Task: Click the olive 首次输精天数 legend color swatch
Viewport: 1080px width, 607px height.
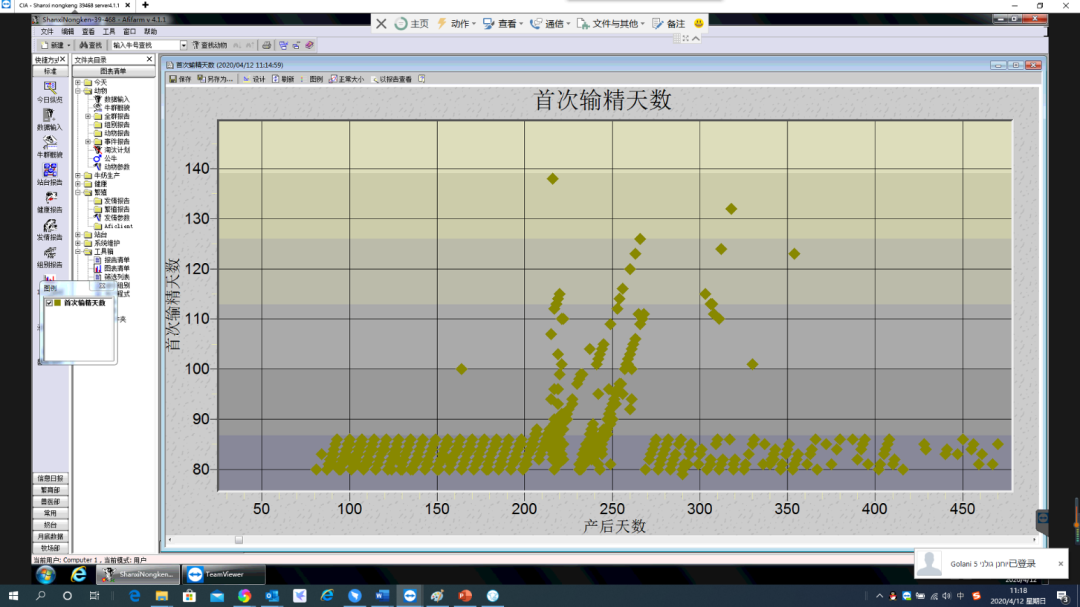Action: click(x=58, y=303)
